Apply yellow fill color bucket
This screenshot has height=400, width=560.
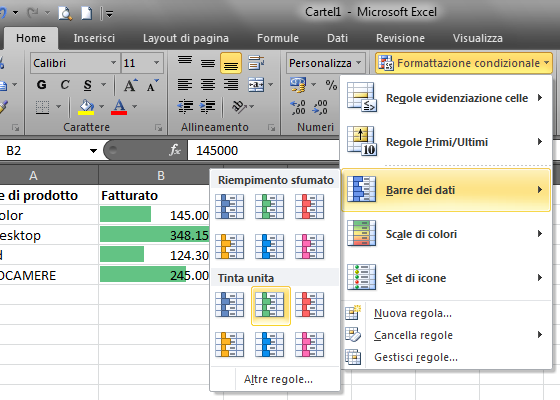tap(86, 106)
